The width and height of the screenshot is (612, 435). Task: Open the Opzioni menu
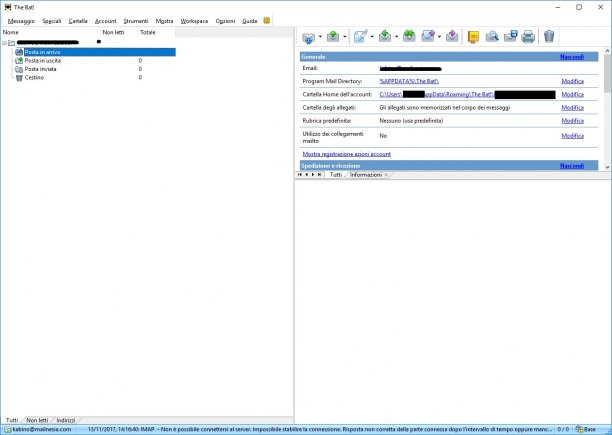tap(225, 21)
